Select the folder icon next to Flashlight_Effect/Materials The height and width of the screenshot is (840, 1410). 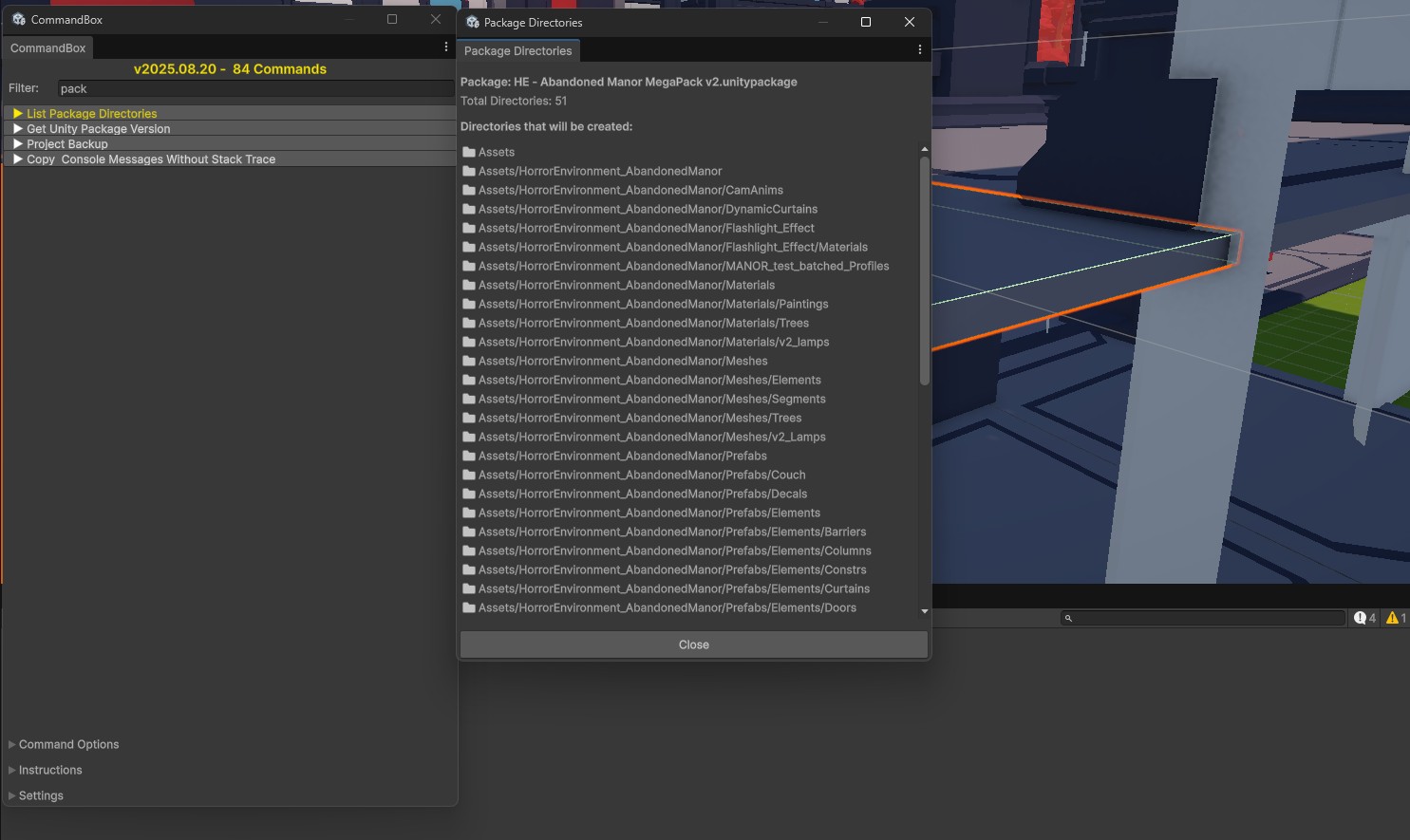tap(468, 247)
